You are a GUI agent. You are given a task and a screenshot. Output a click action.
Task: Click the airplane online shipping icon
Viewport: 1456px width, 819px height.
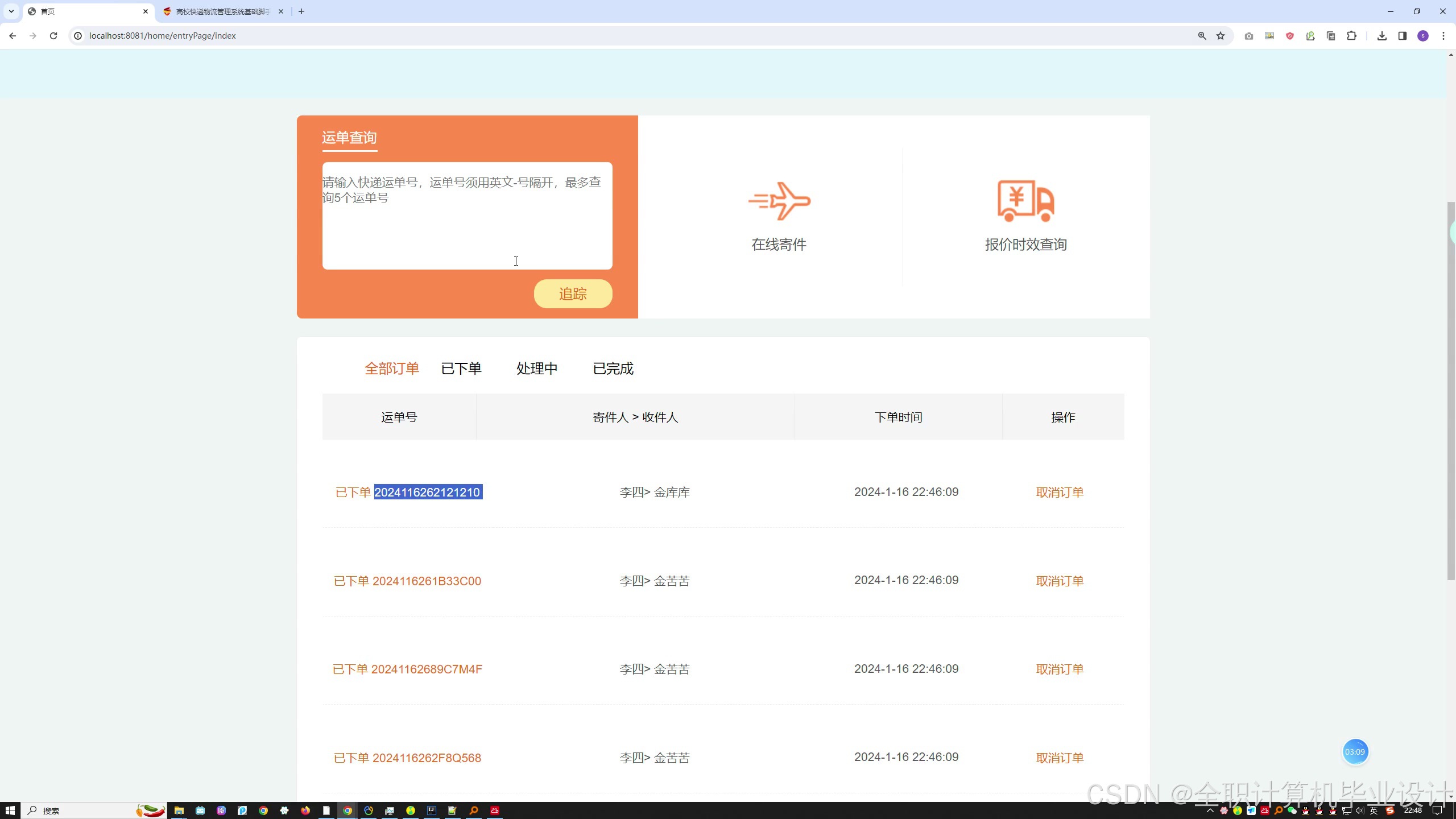pyautogui.click(x=779, y=201)
